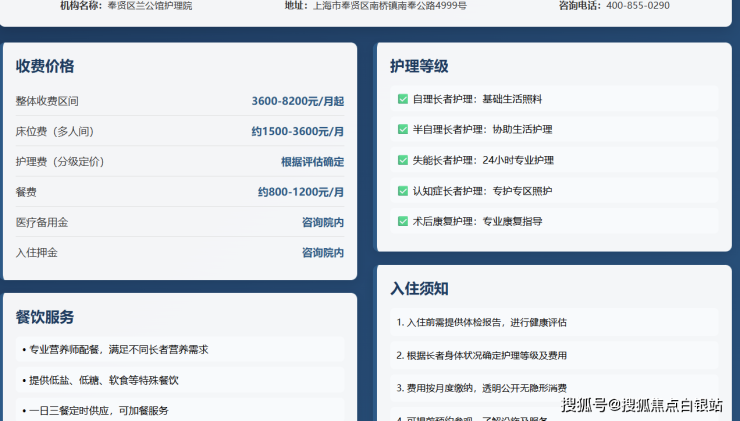Click the value 约1500-3600元/月
The height and width of the screenshot is (421, 740).
[298, 131]
